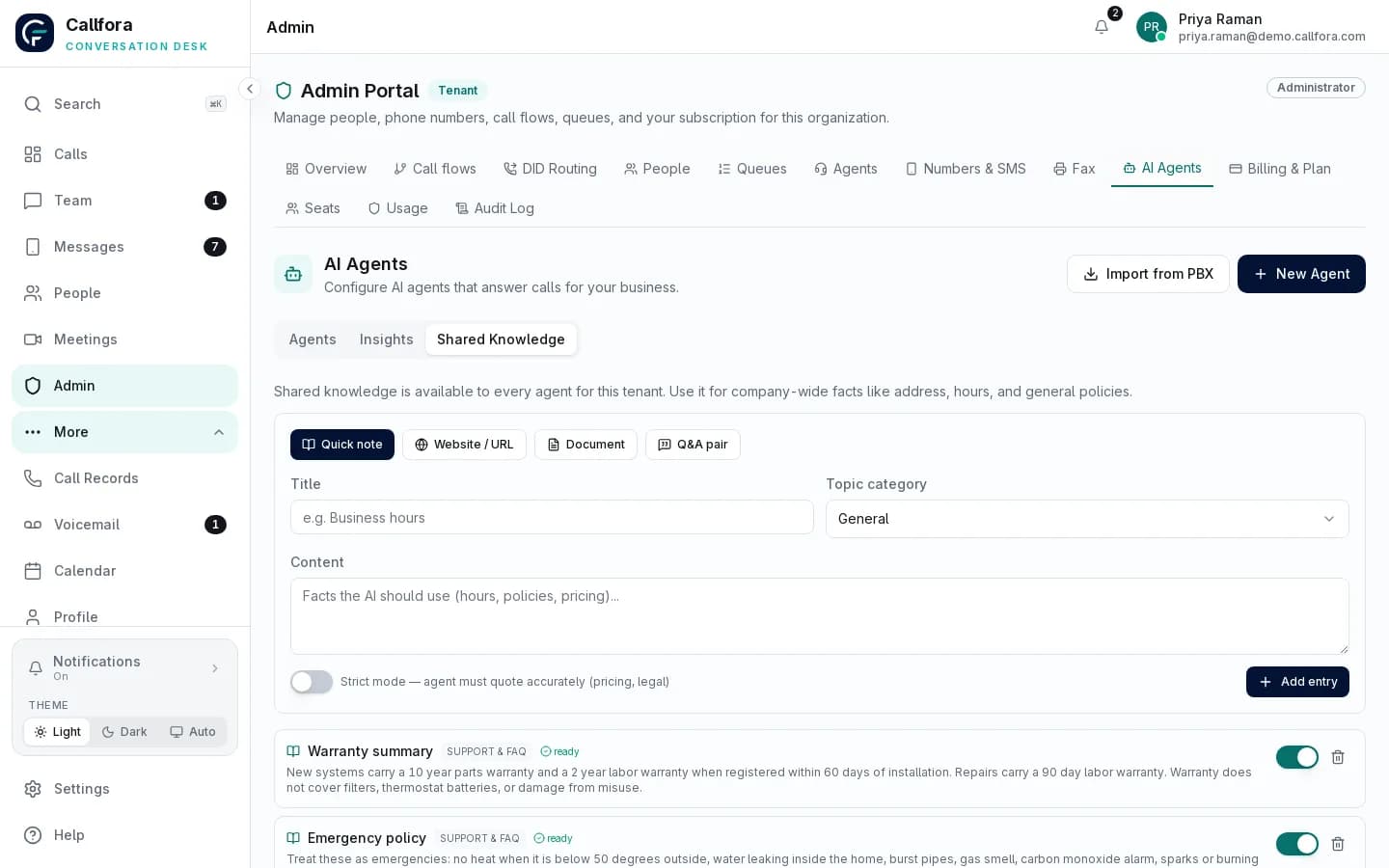Open the Queues tab
Viewport: 1389px width, 868px height.
[x=752, y=169]
